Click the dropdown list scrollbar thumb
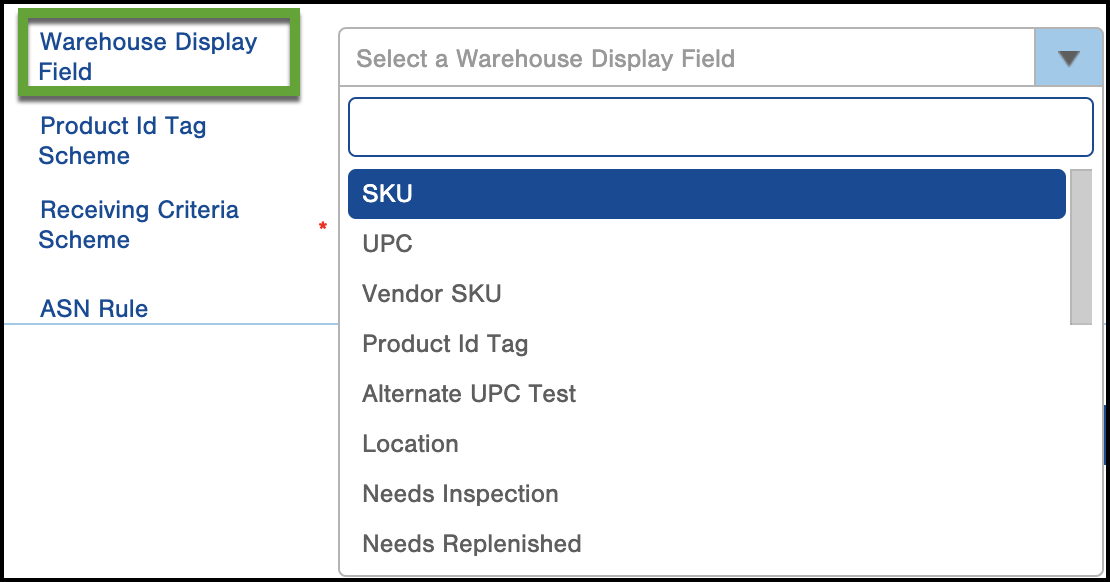 click(1081, 246)
